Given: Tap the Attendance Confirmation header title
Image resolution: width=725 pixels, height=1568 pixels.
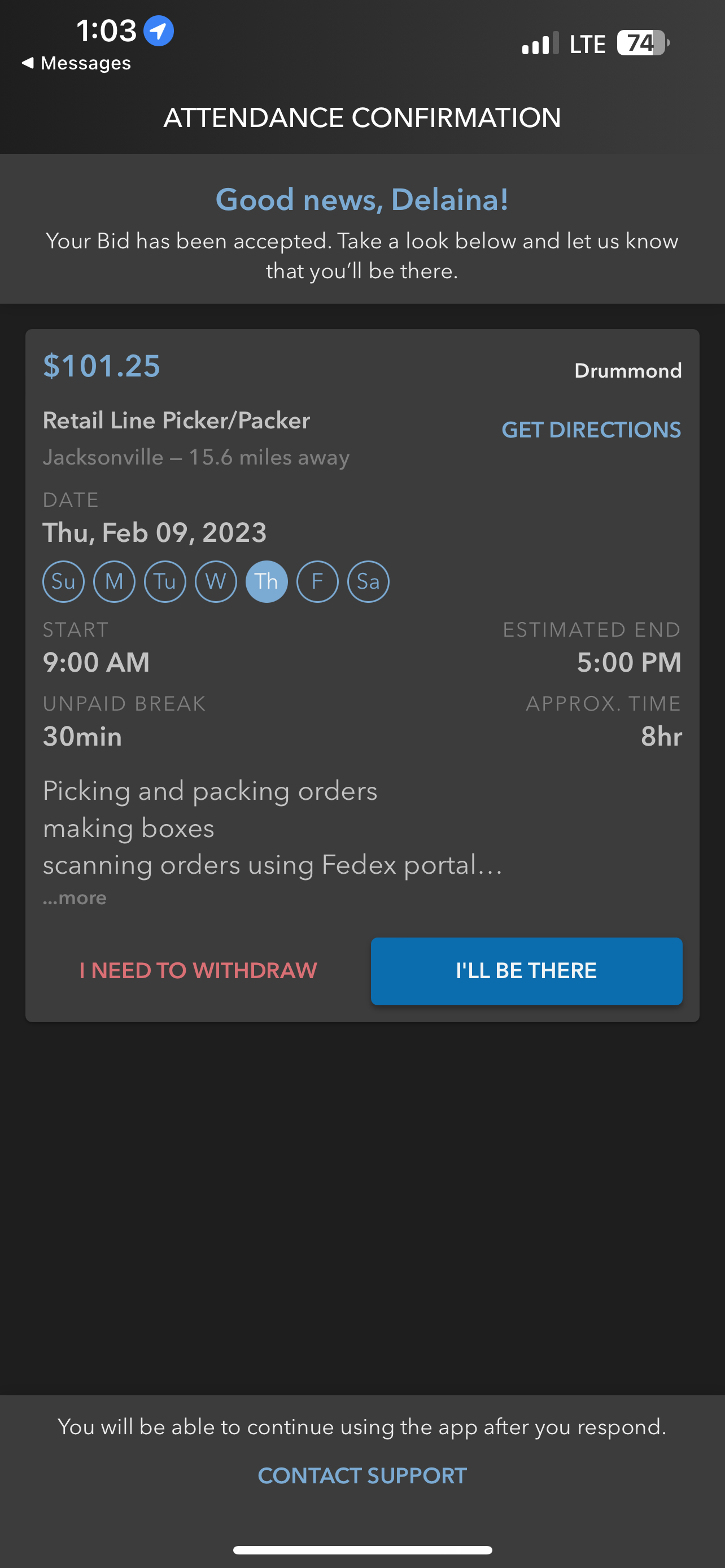Looking at the screenshot, I should click(x=362, y=117).
